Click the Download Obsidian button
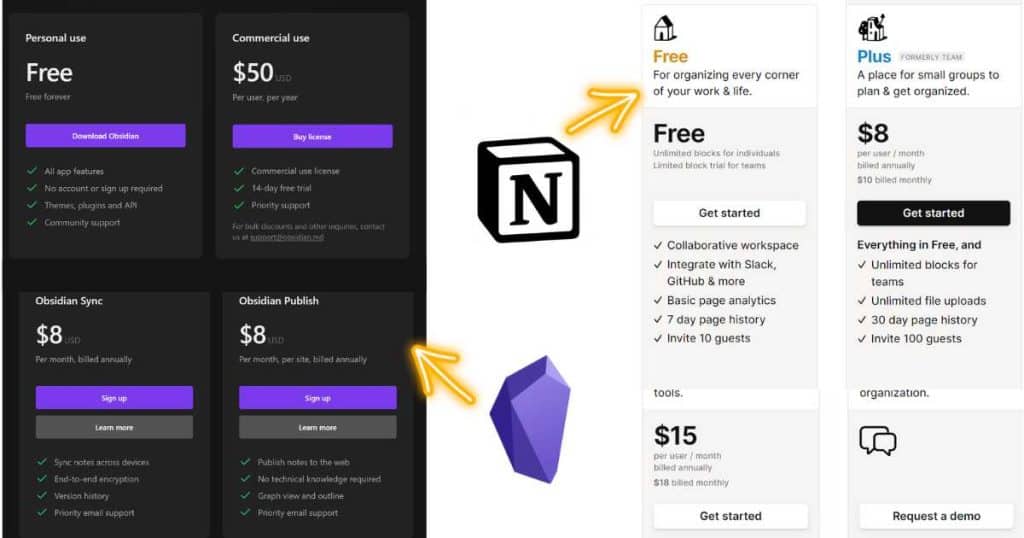Image resolution: width=1024 pixels, height=538 pixels. coord(105,136)
